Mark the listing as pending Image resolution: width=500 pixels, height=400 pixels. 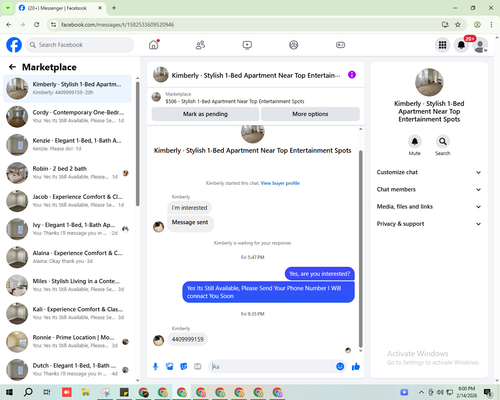tap(205, 114)
